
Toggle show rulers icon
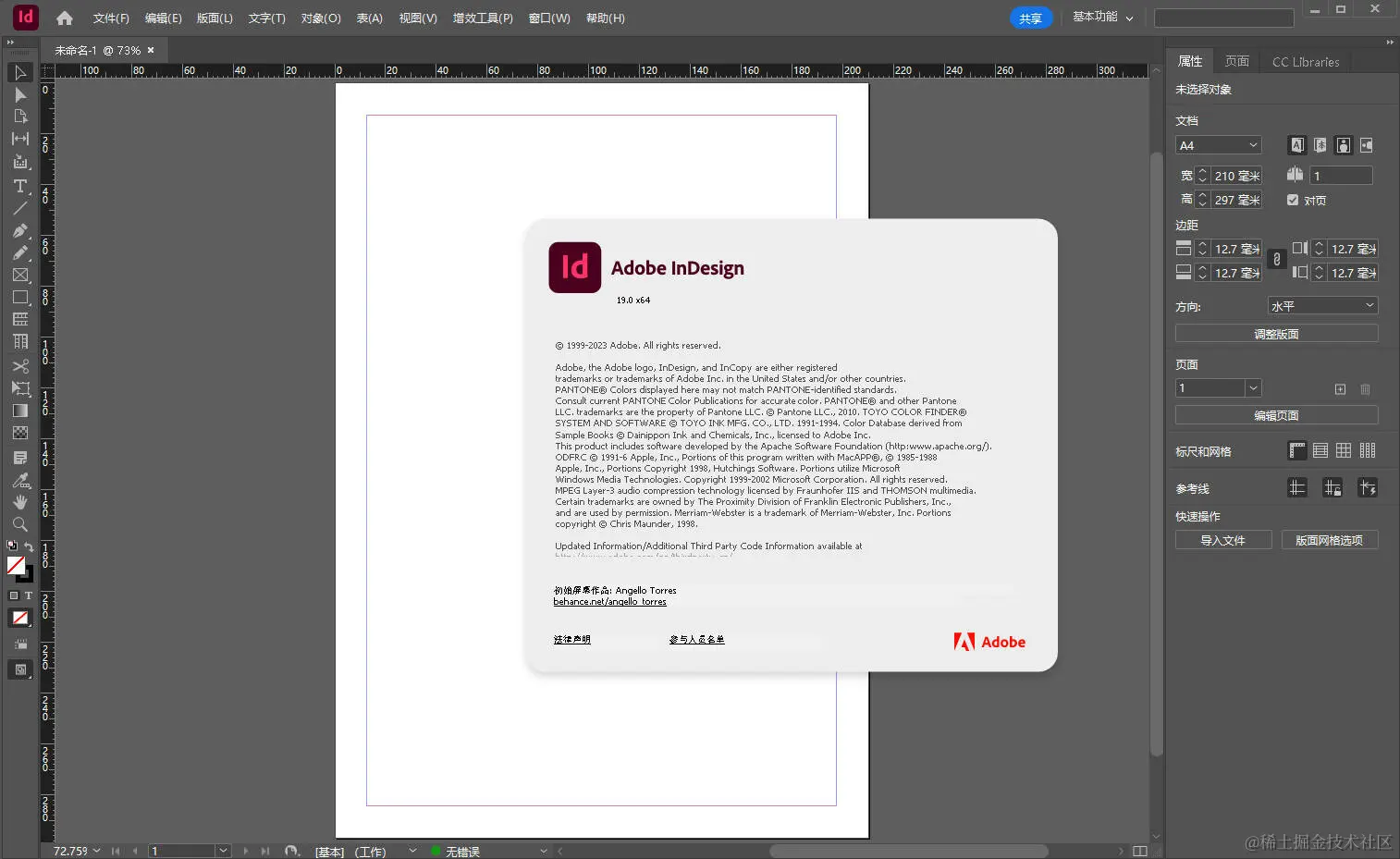click(x=1297, y=450)
